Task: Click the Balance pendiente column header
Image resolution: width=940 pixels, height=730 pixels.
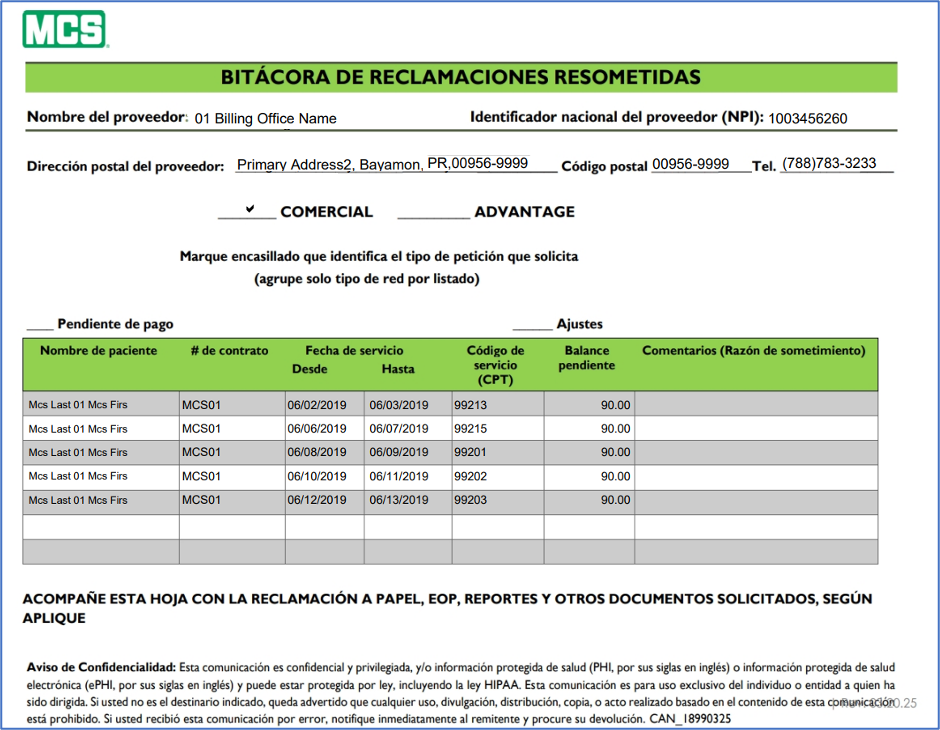Action: click(587, 358)
